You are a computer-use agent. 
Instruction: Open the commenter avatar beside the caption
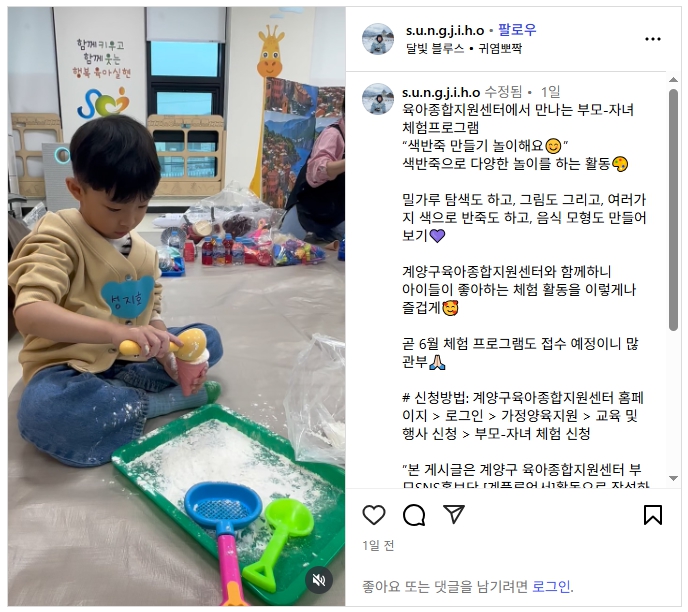point(378,99)
